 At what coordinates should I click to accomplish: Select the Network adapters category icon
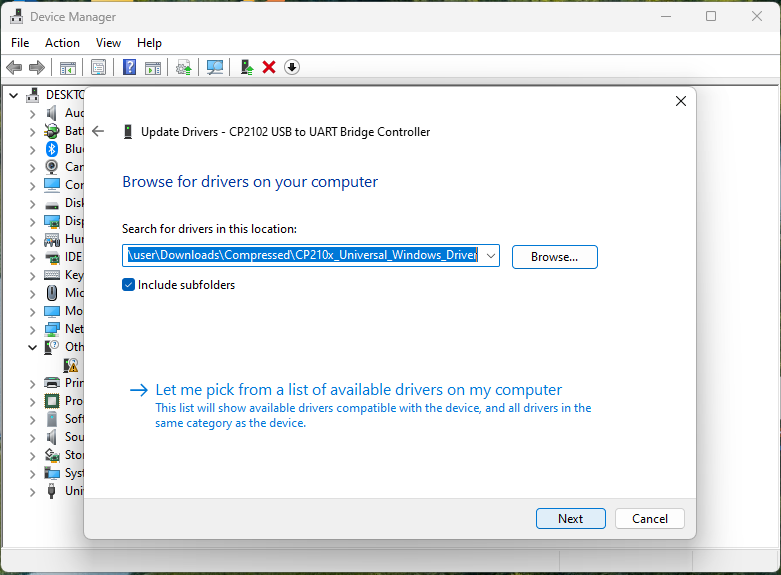point(52,329)
